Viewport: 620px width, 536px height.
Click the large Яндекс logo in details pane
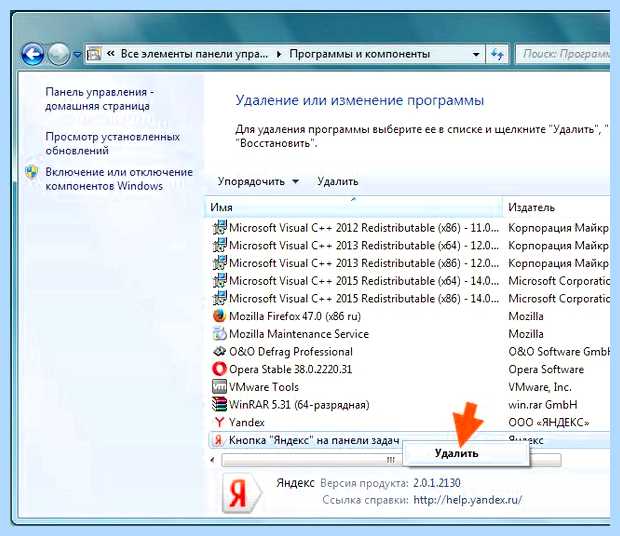(x=241, y=492)
